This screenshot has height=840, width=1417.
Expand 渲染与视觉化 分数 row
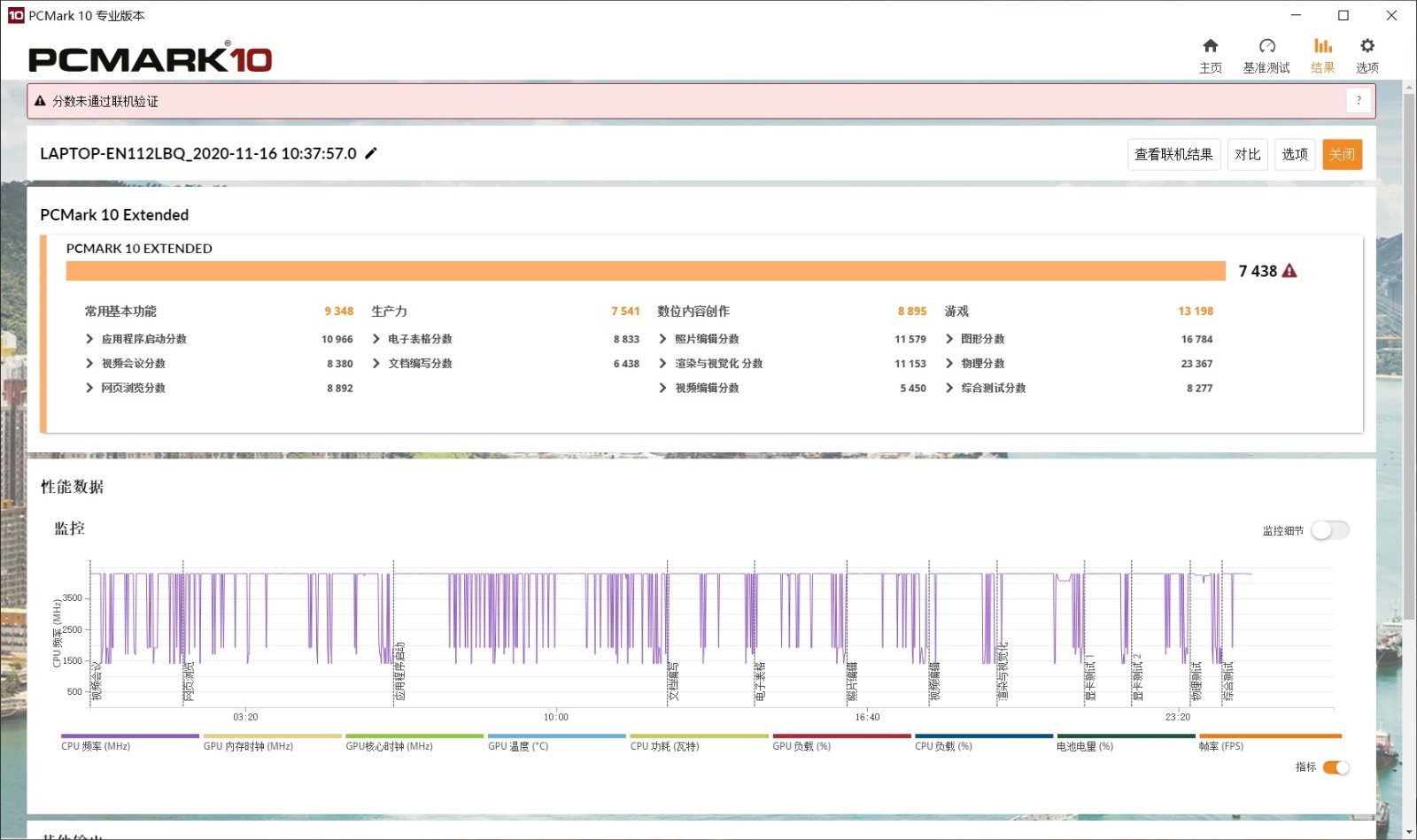662,364
